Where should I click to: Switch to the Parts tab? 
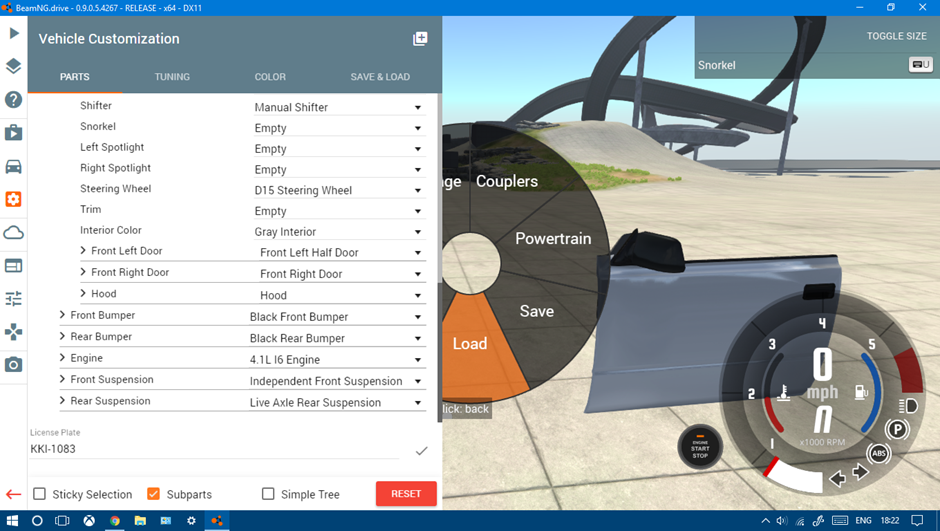point(74,77)
